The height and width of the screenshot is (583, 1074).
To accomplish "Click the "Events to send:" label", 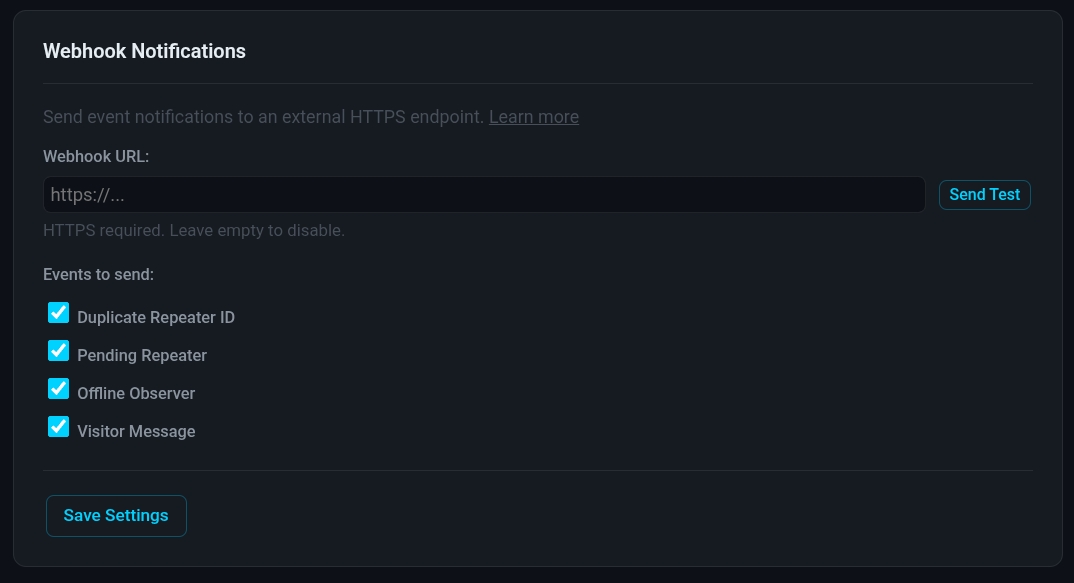I will (x=98, y=274).
